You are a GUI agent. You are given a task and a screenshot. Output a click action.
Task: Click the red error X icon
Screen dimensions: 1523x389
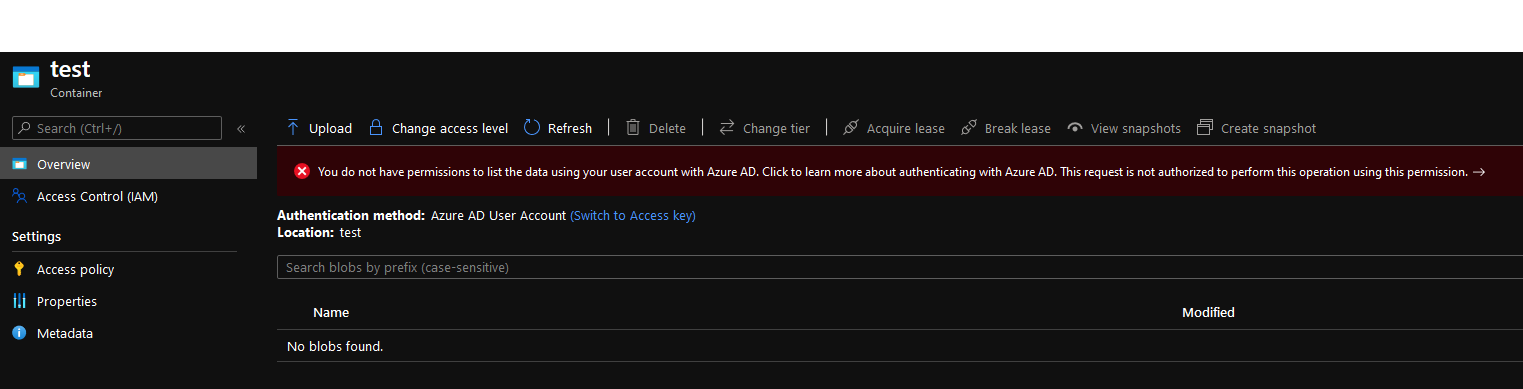tap(302, 171)
